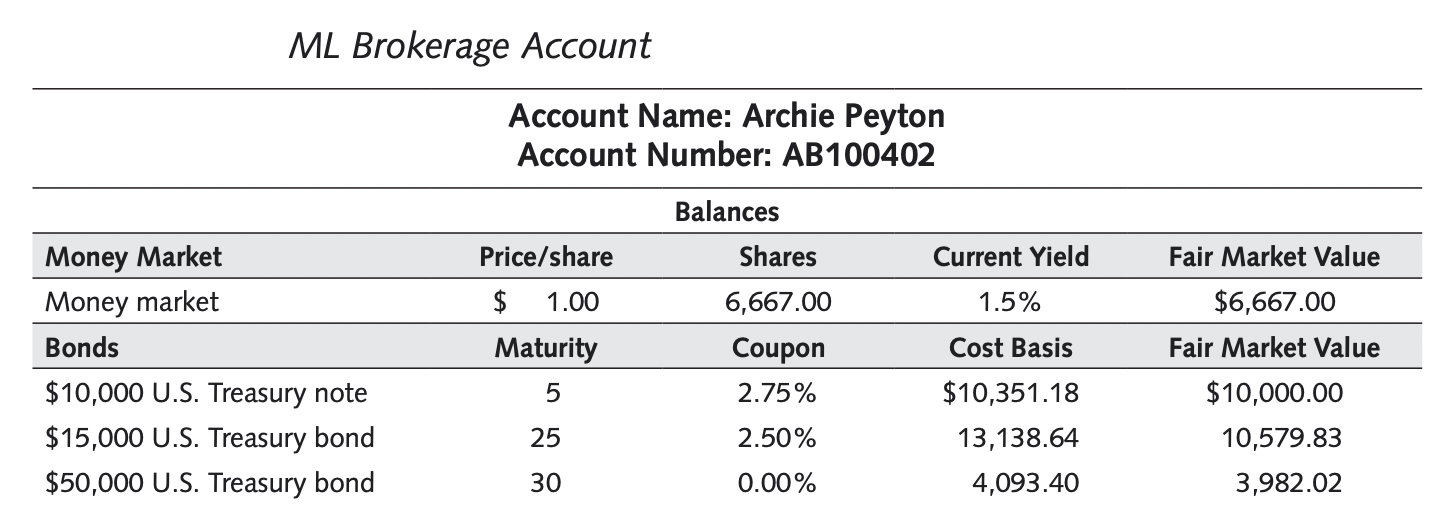Click the Price/share column header
The width and height of the screenshot is (1450, 510).
[546, 257]
